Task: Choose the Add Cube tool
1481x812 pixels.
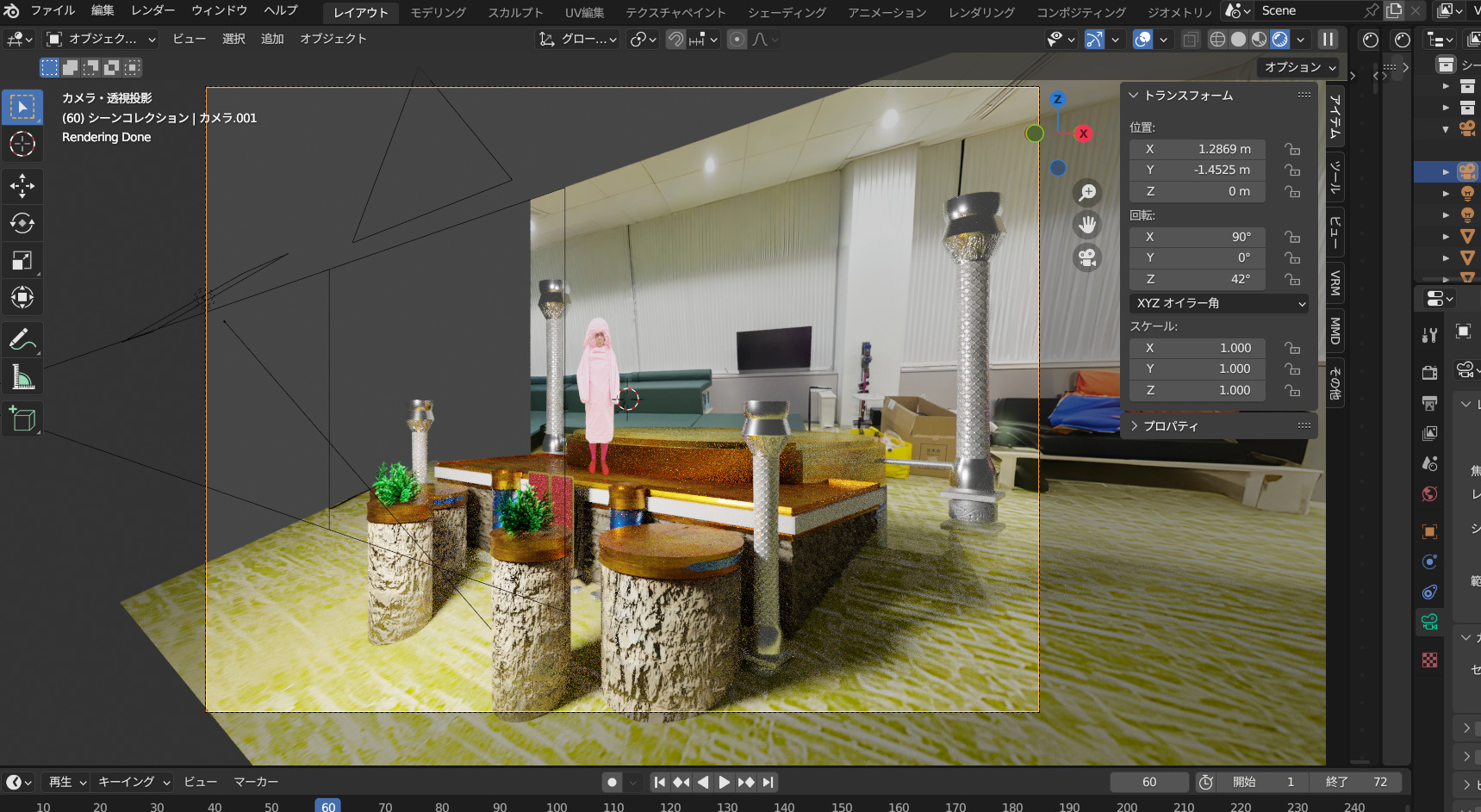Action: tap(22, 419)
